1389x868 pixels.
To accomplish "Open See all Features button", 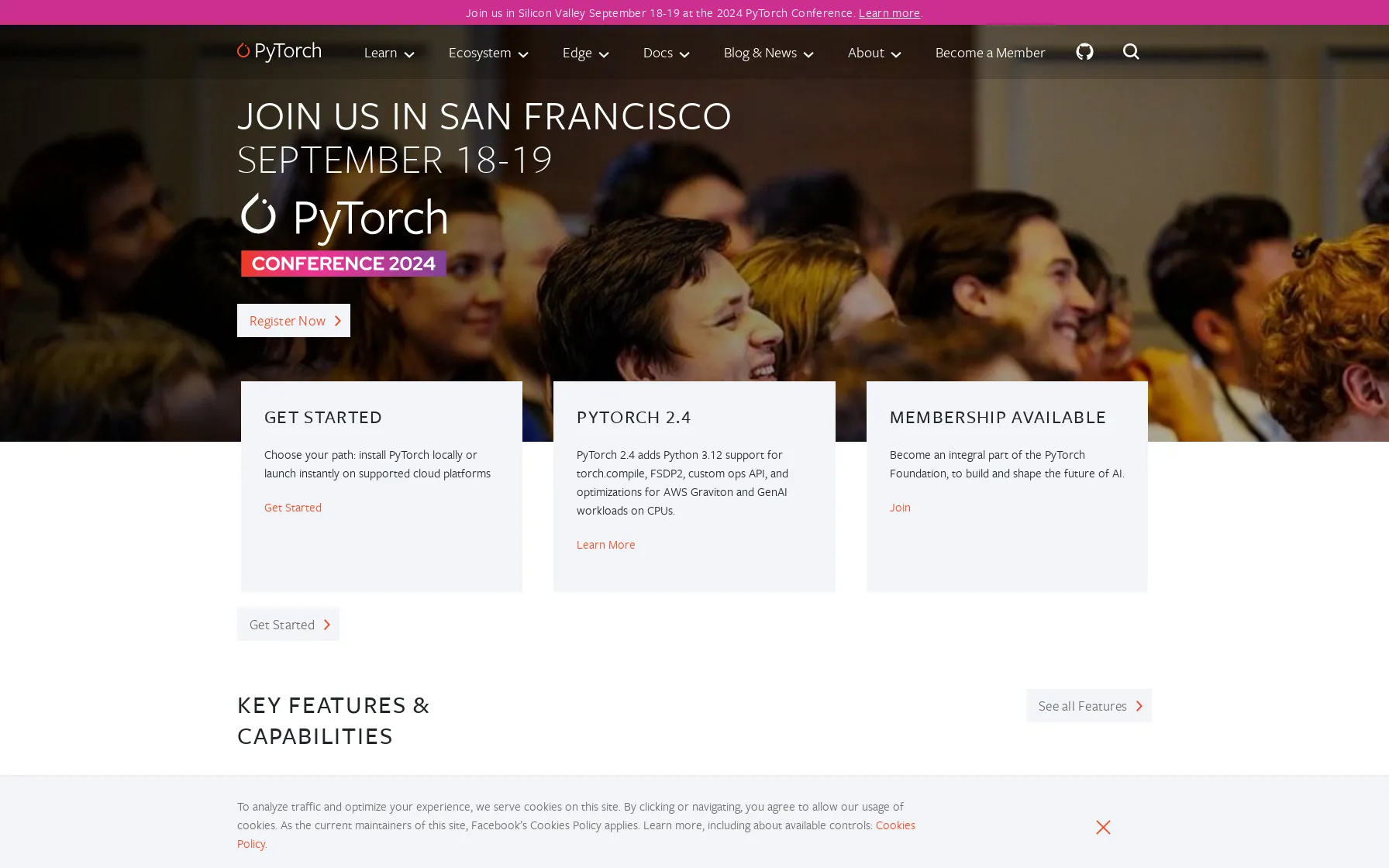I will [x=1089, y=705].
